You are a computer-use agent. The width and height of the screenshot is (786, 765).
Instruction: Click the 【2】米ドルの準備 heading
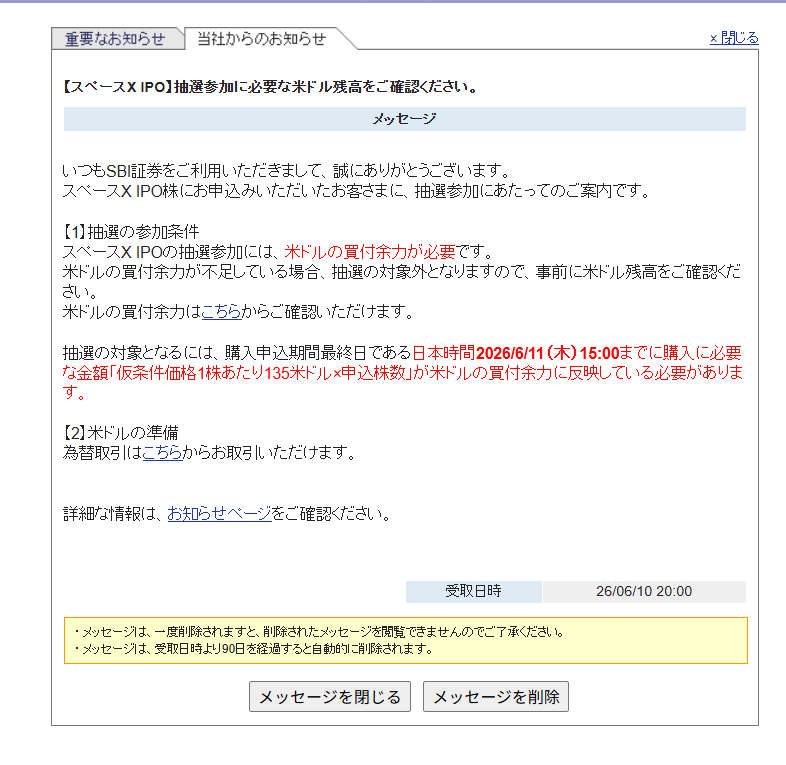[120, 432]
